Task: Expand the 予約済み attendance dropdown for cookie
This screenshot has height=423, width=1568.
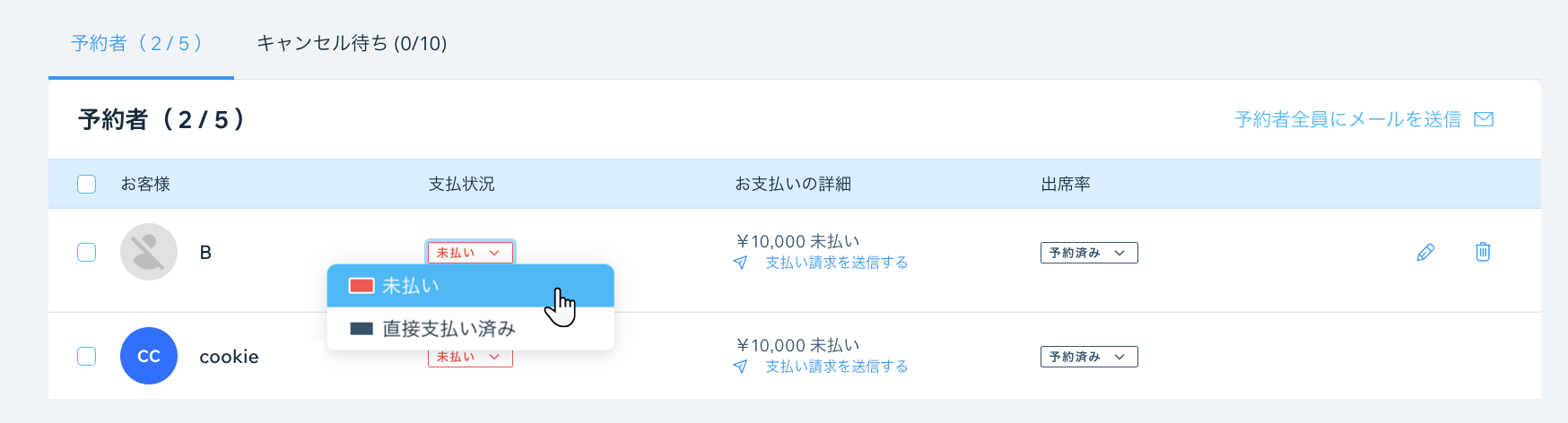Action: pyautogui.click(x=1089, y=357)
